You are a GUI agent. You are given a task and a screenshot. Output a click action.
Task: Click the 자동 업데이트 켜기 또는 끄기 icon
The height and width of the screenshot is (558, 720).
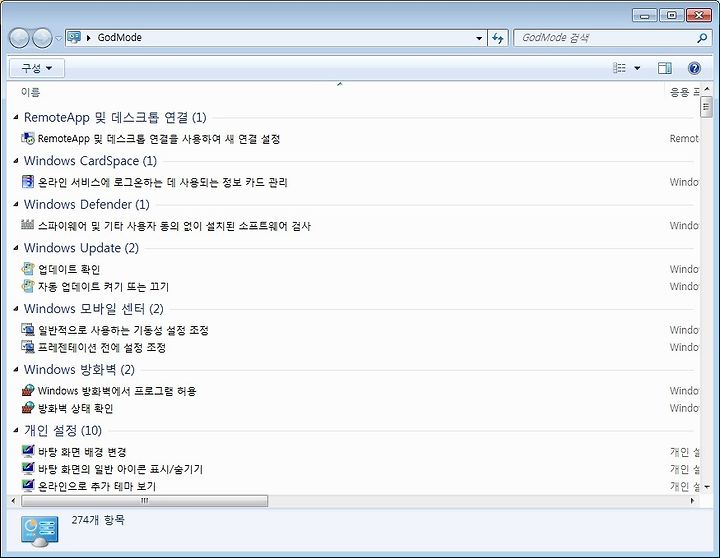28,286
